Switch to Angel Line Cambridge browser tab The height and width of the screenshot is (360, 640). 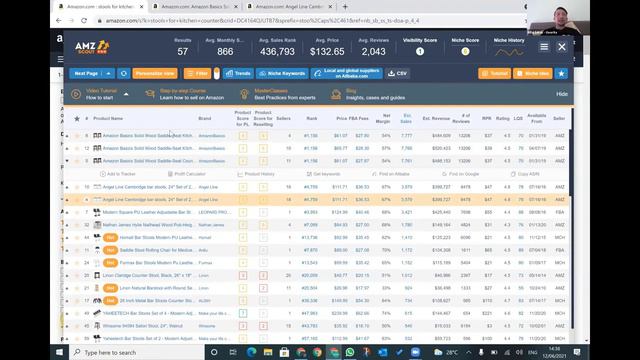tap(290, 7)
